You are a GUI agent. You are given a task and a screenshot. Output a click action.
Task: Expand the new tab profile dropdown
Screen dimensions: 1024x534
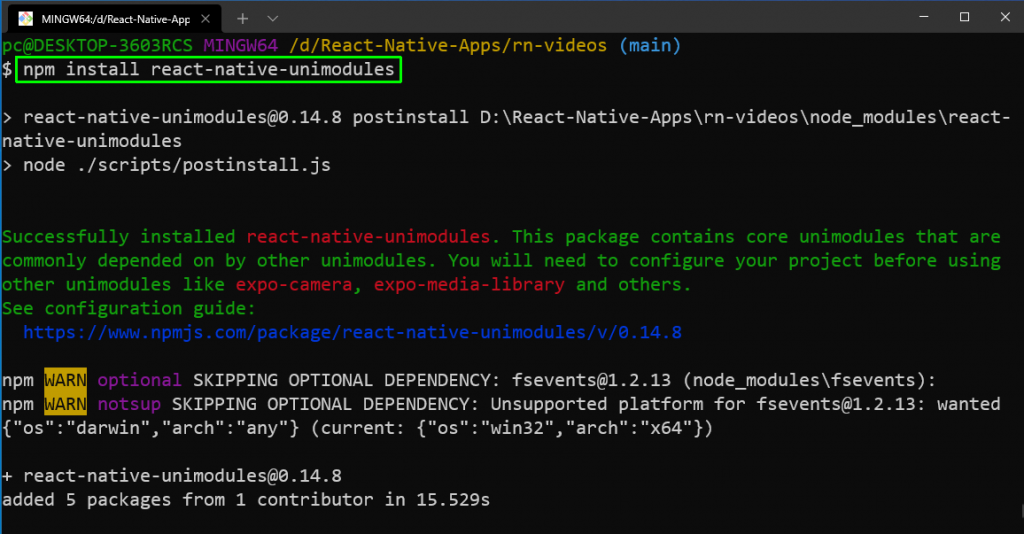(x=273, y=19)
